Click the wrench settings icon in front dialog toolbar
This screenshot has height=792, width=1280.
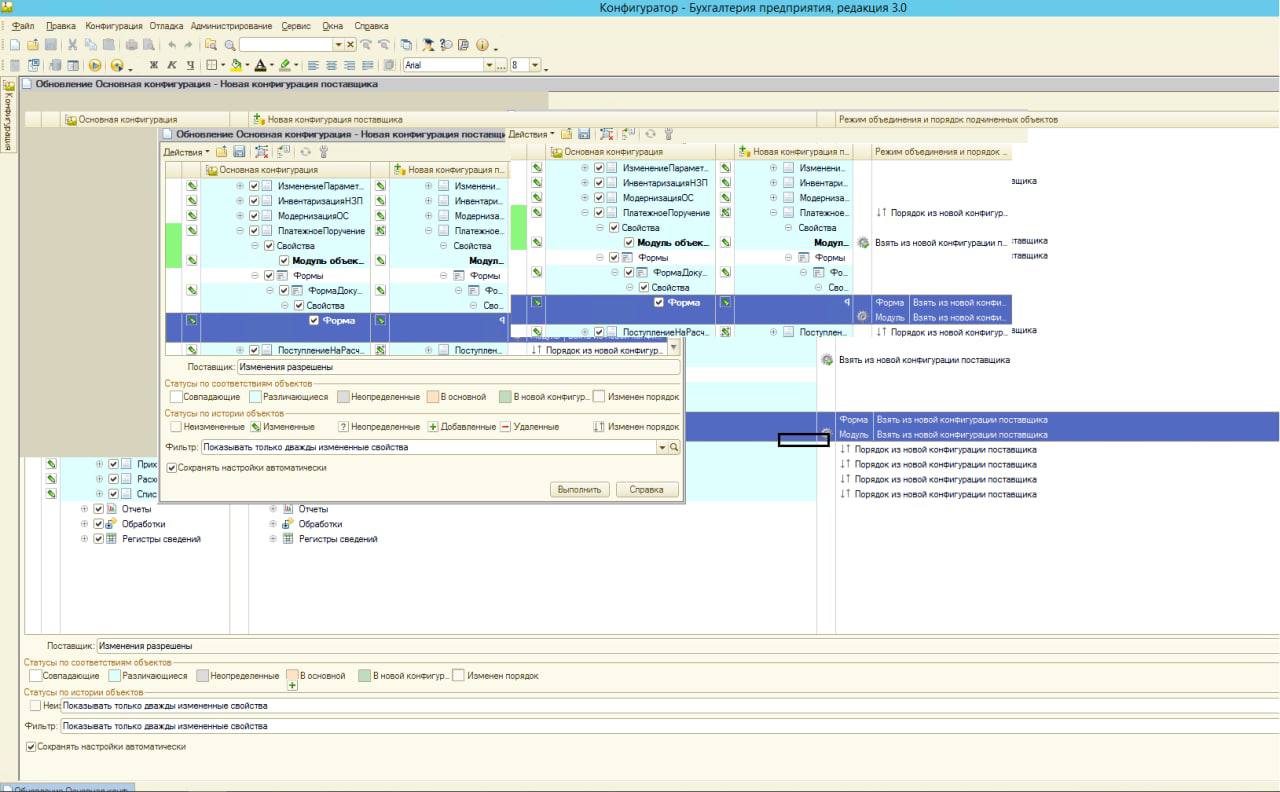coord(323,152)
